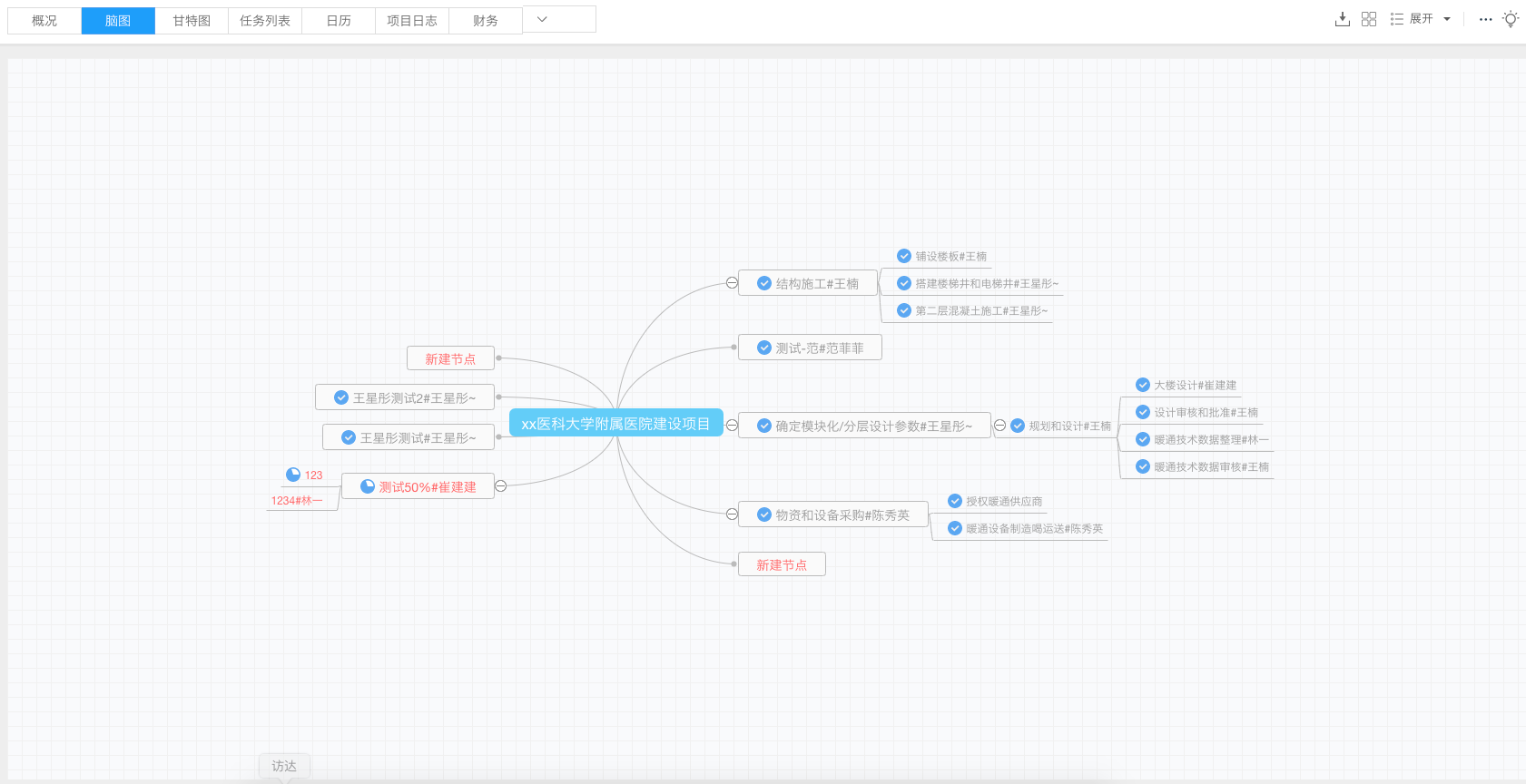1526x784 pixels.
Task: Click progress pie icon on 测试50%#崔建建
Action: [x=368, y=486]
